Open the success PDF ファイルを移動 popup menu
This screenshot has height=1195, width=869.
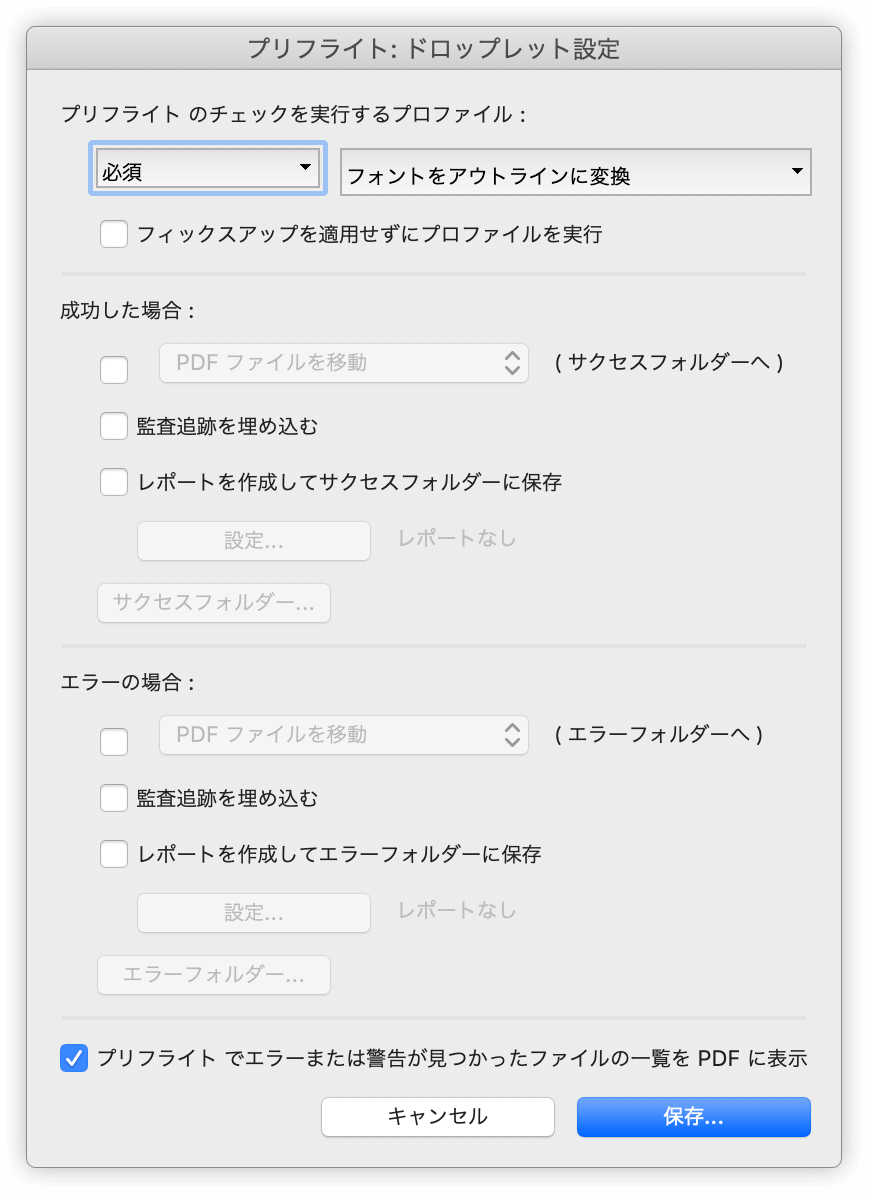pos(344,363)
